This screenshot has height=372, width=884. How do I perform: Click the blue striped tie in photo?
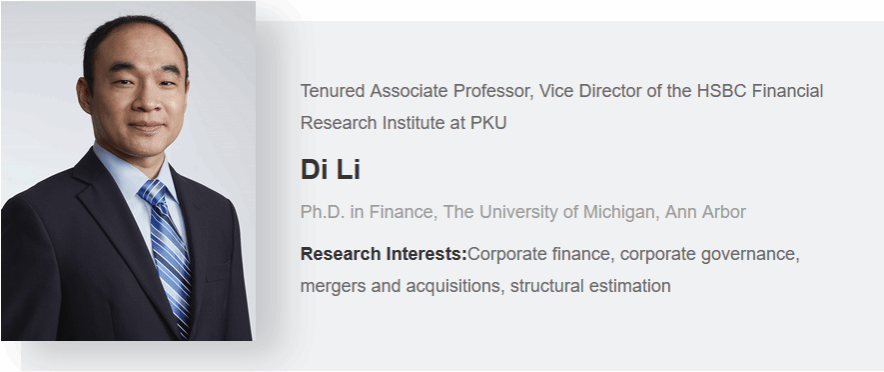[x=169, y=254]
